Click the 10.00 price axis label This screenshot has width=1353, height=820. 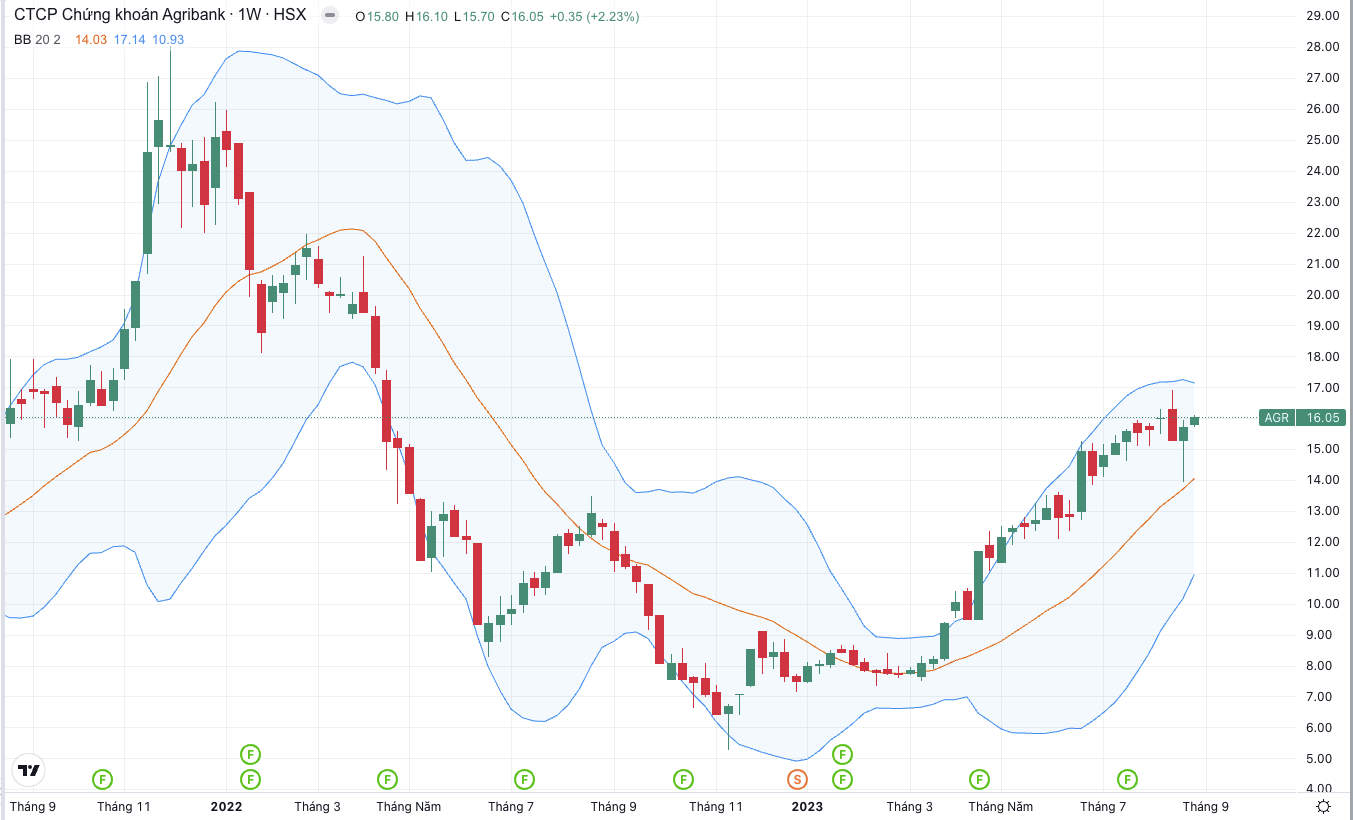(1323, 604)
